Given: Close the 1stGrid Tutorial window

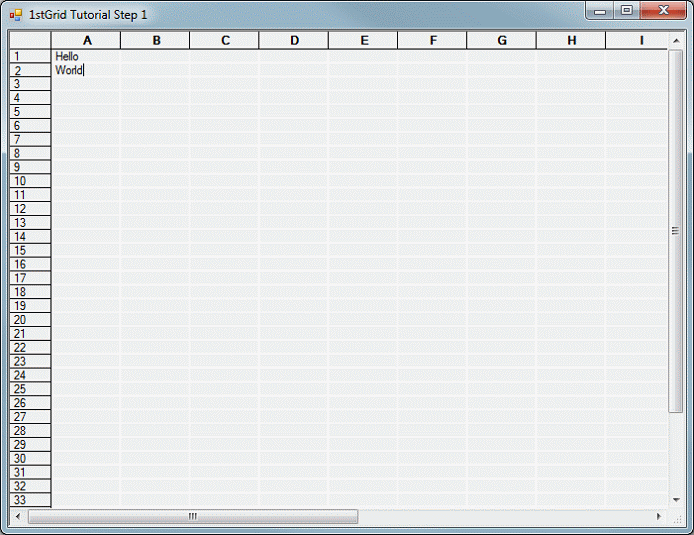Looking at the screenshot, I should [x=663, y=11].
